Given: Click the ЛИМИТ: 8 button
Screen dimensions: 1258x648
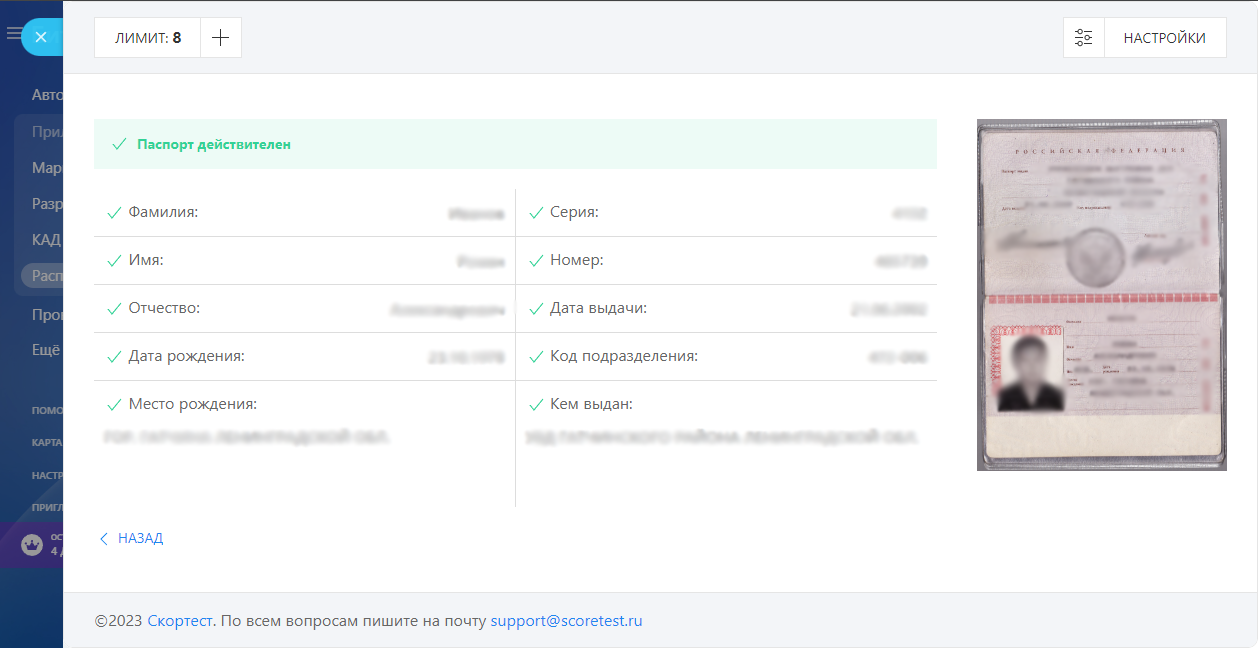Looking at the screenshot, I should click(148, 38).
